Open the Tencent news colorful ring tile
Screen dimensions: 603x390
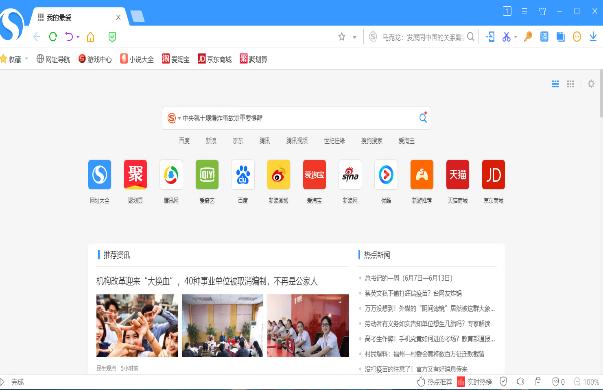point(171,175)
